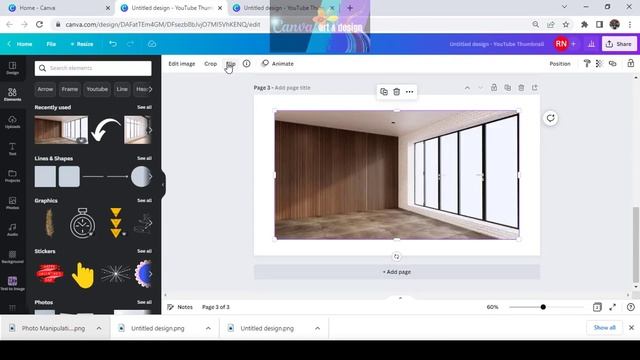Click the Redo arrow in top bar
Viewport: 640px width, 360px height.
(130, 44)
